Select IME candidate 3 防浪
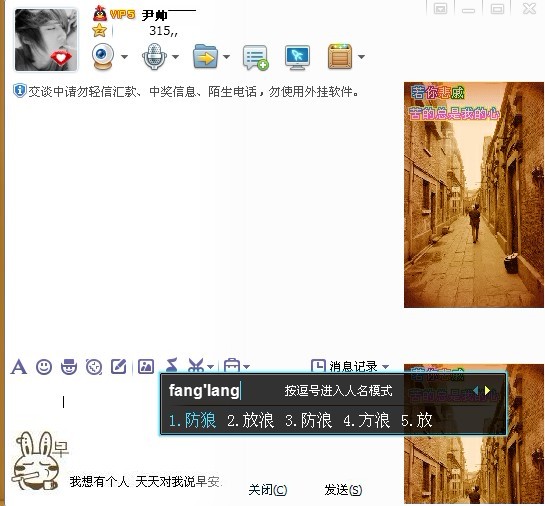 click(x=308, y=420)
